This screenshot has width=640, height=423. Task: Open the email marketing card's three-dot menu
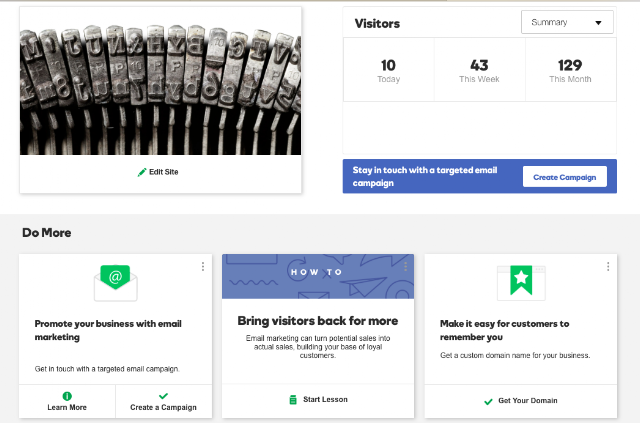pos(203,267)
